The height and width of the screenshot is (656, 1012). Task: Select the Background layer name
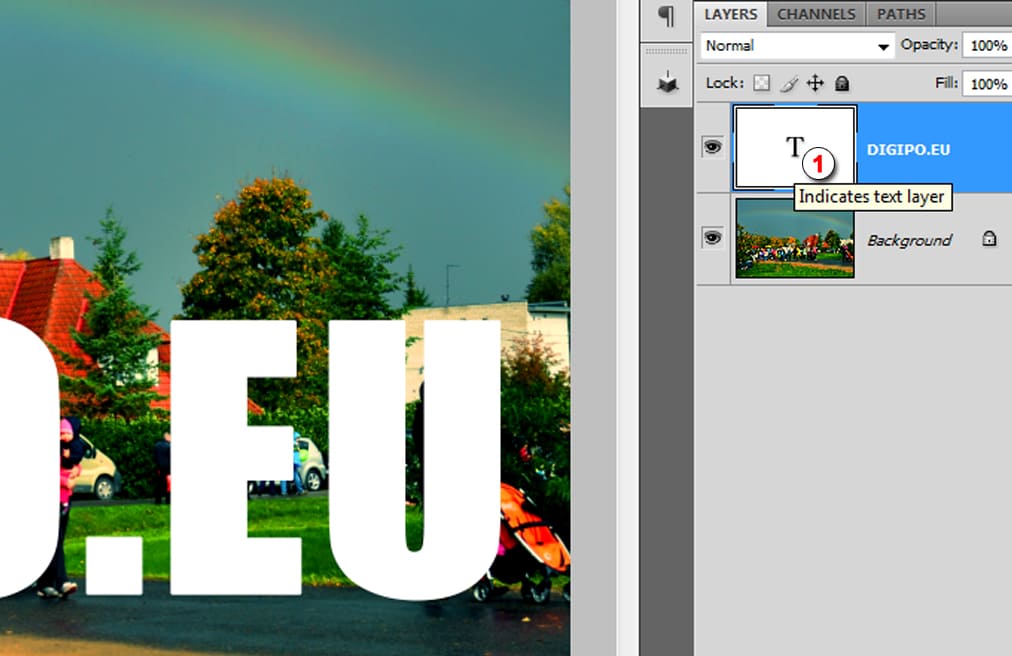[909, 240]
